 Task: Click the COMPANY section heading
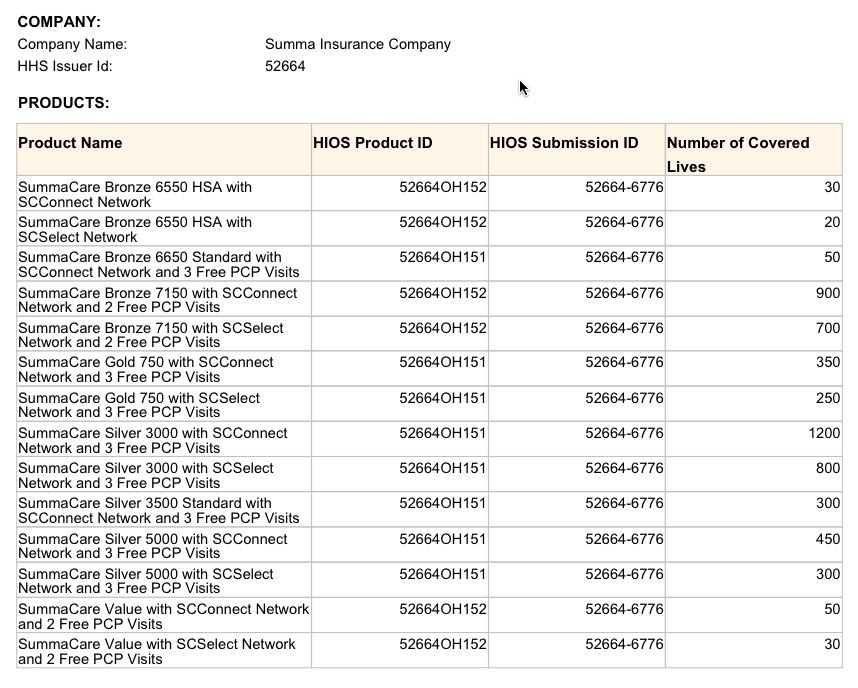(59, 21)
